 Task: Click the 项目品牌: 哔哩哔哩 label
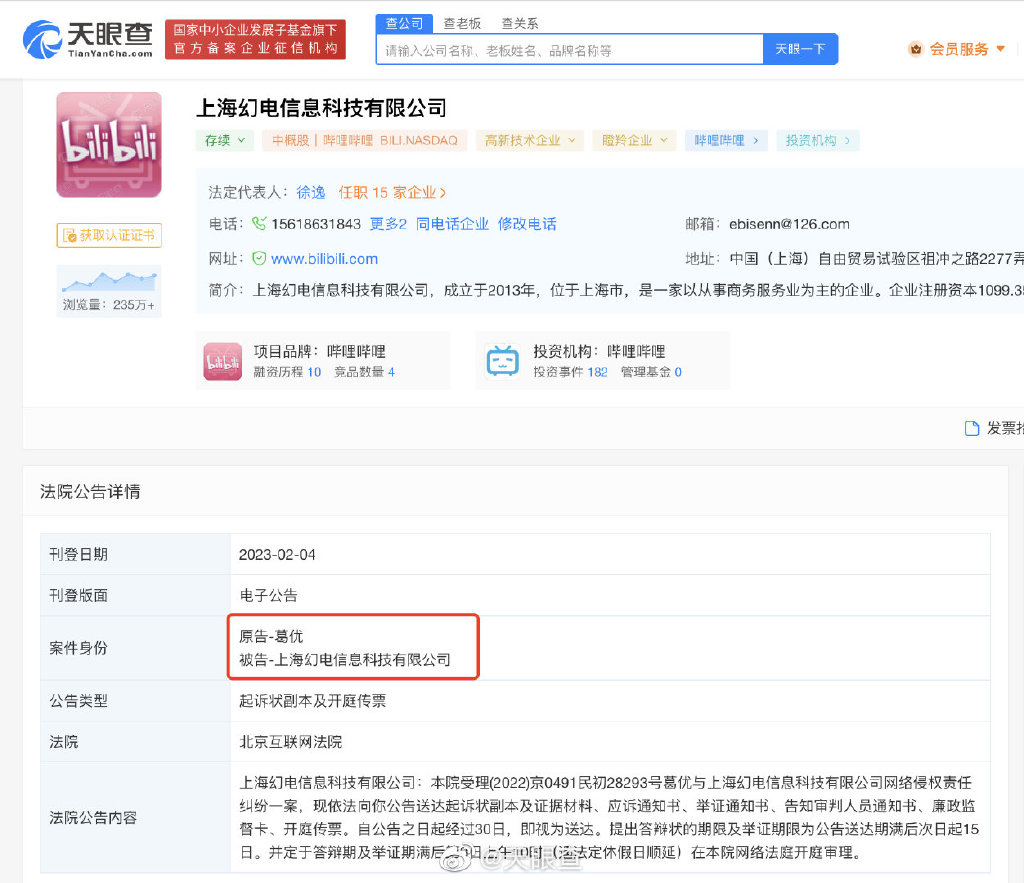coord(320,351)
